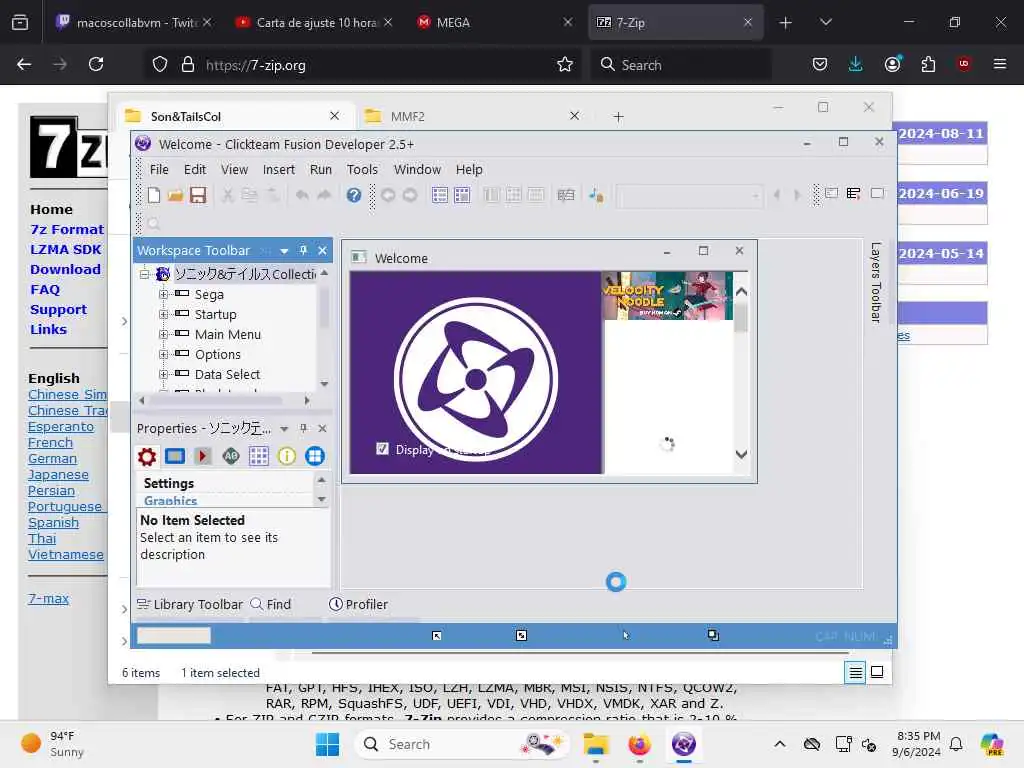1024x768 pixels.
Task: Open File Explorer from the taskbar
Action: point(596,744)
